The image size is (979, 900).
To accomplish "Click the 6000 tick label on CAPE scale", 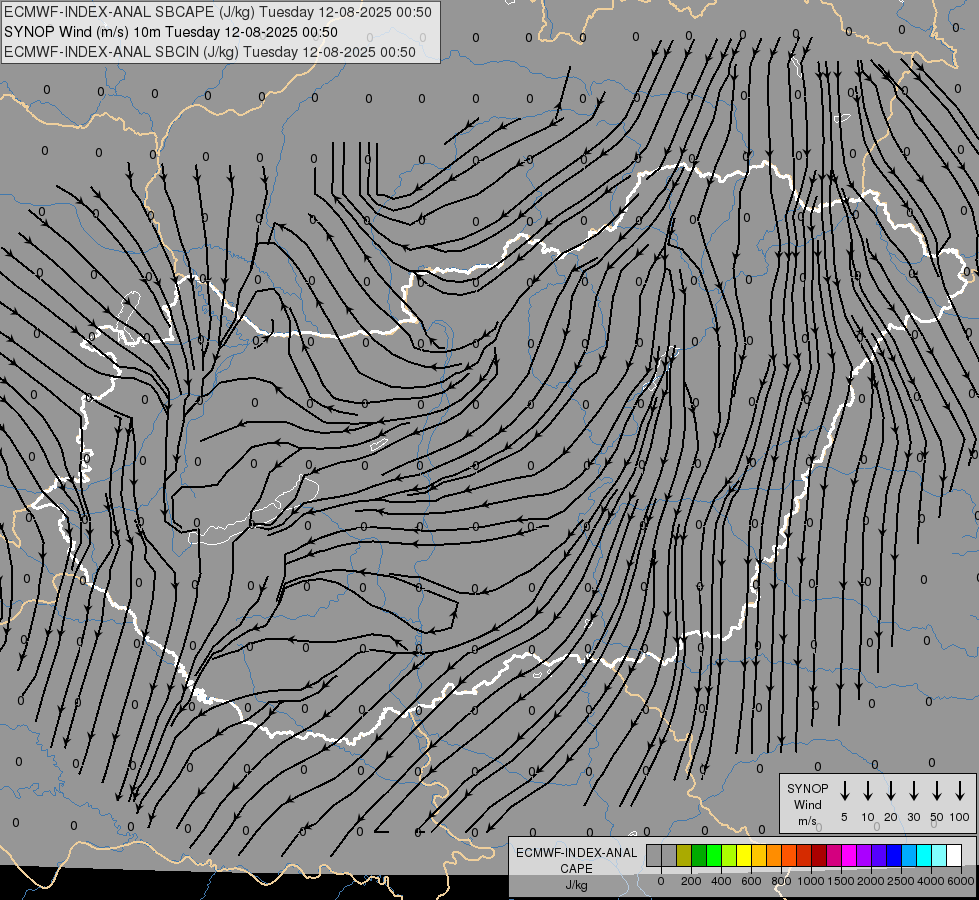I will pyautogui.click(x=960, y=881).
